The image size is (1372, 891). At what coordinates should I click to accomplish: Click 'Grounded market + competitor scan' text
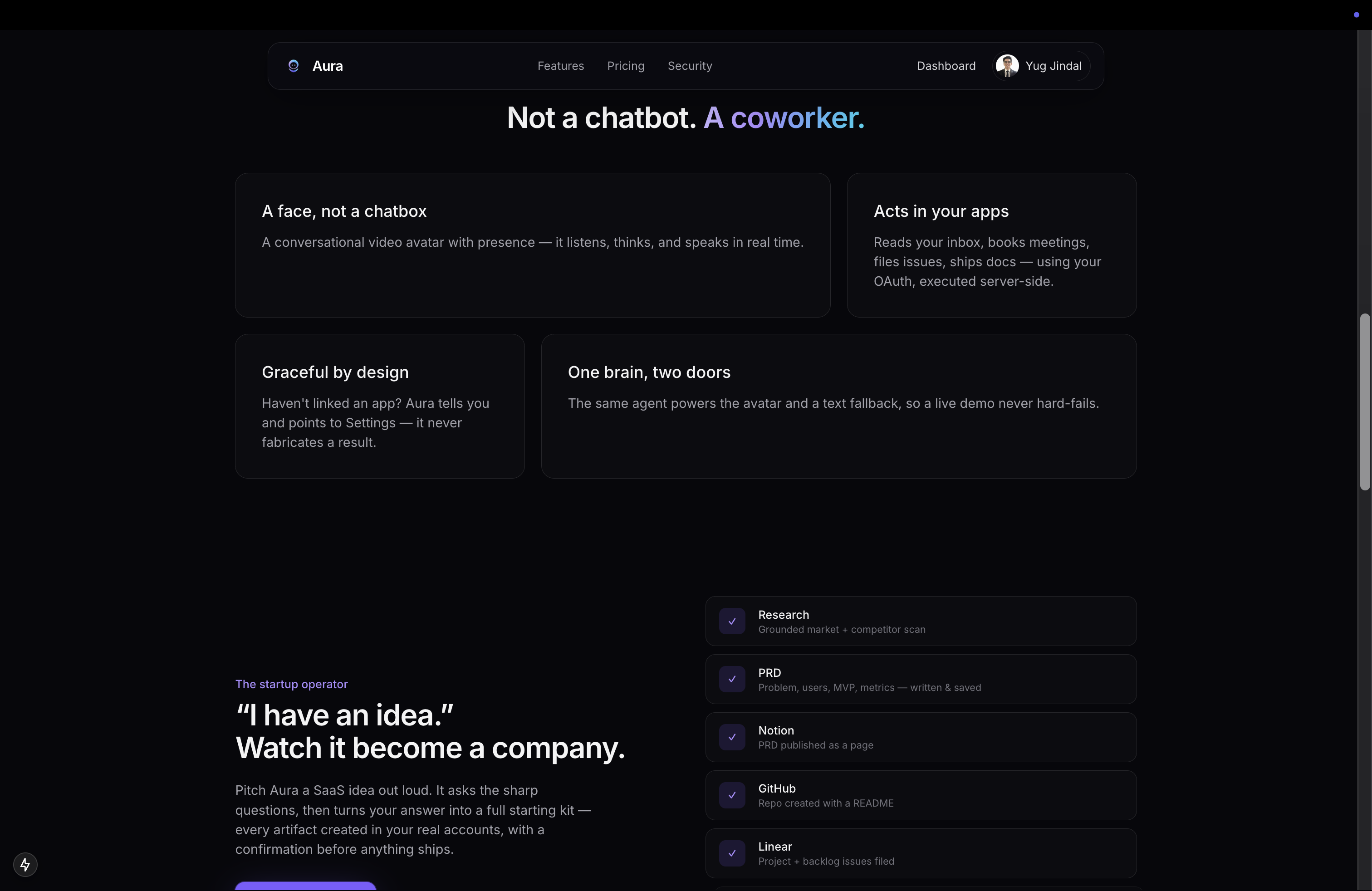[842, 630]
